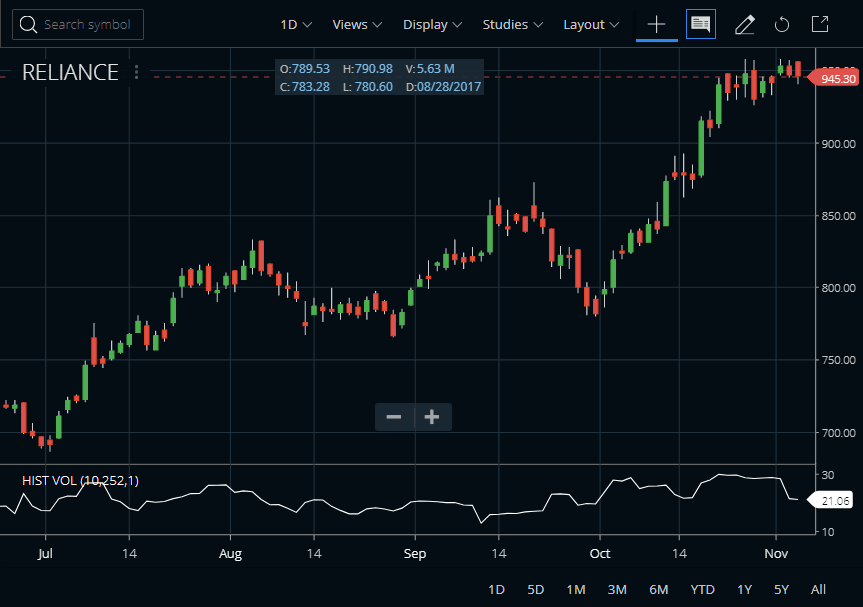Select the All range
The image size is (863, 607).
[818, 589]
